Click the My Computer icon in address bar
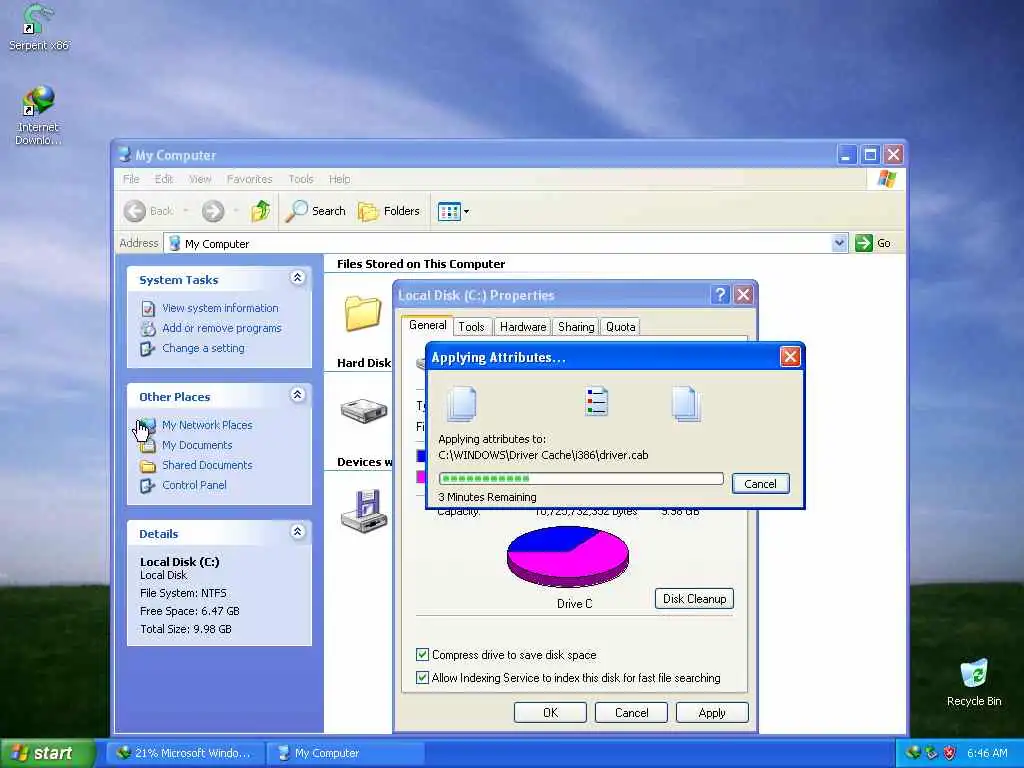This screenshot has height=768, width=1024. point(174,244)
